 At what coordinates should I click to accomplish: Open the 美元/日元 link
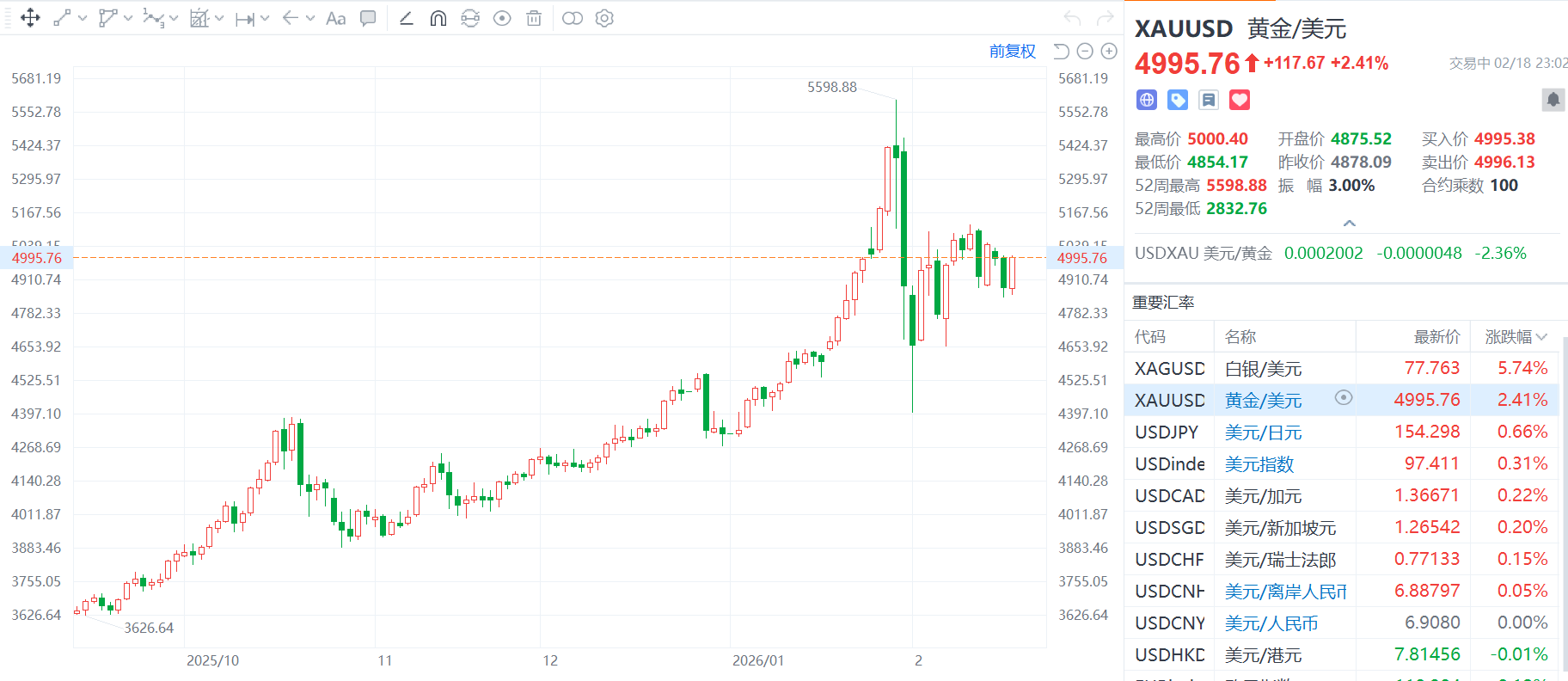(1263, 433)
